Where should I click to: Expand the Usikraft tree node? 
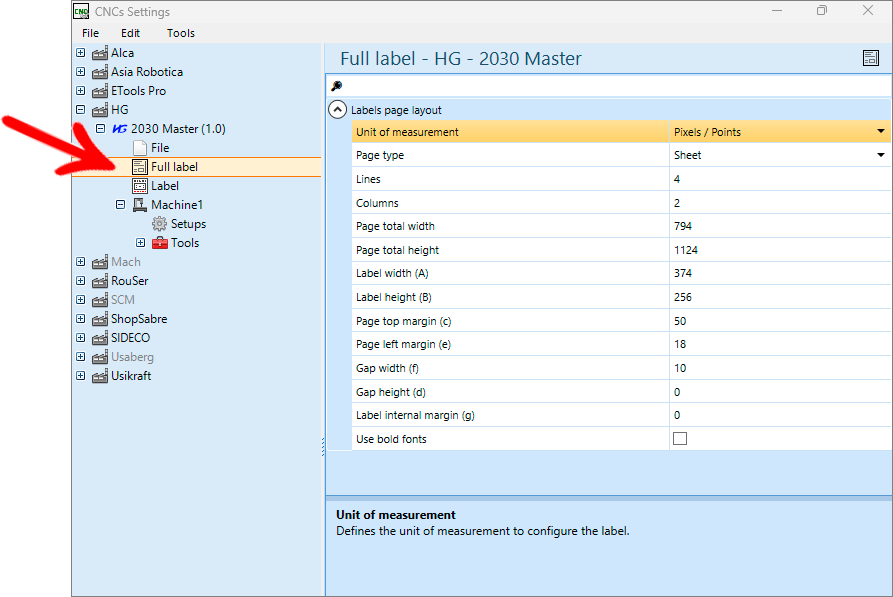[x=80, y=376]
